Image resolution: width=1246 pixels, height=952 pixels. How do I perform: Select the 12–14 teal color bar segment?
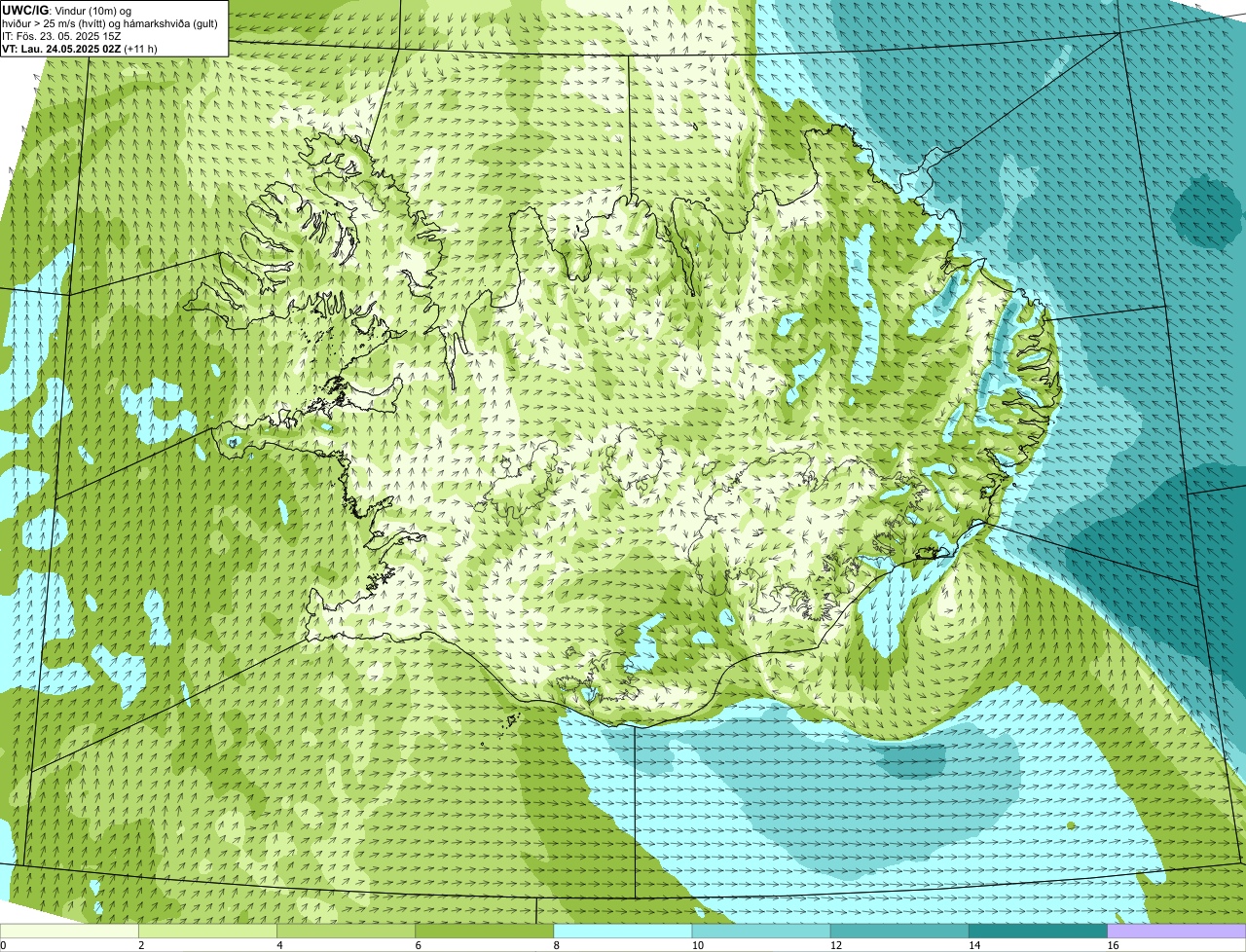click(899, 932)
